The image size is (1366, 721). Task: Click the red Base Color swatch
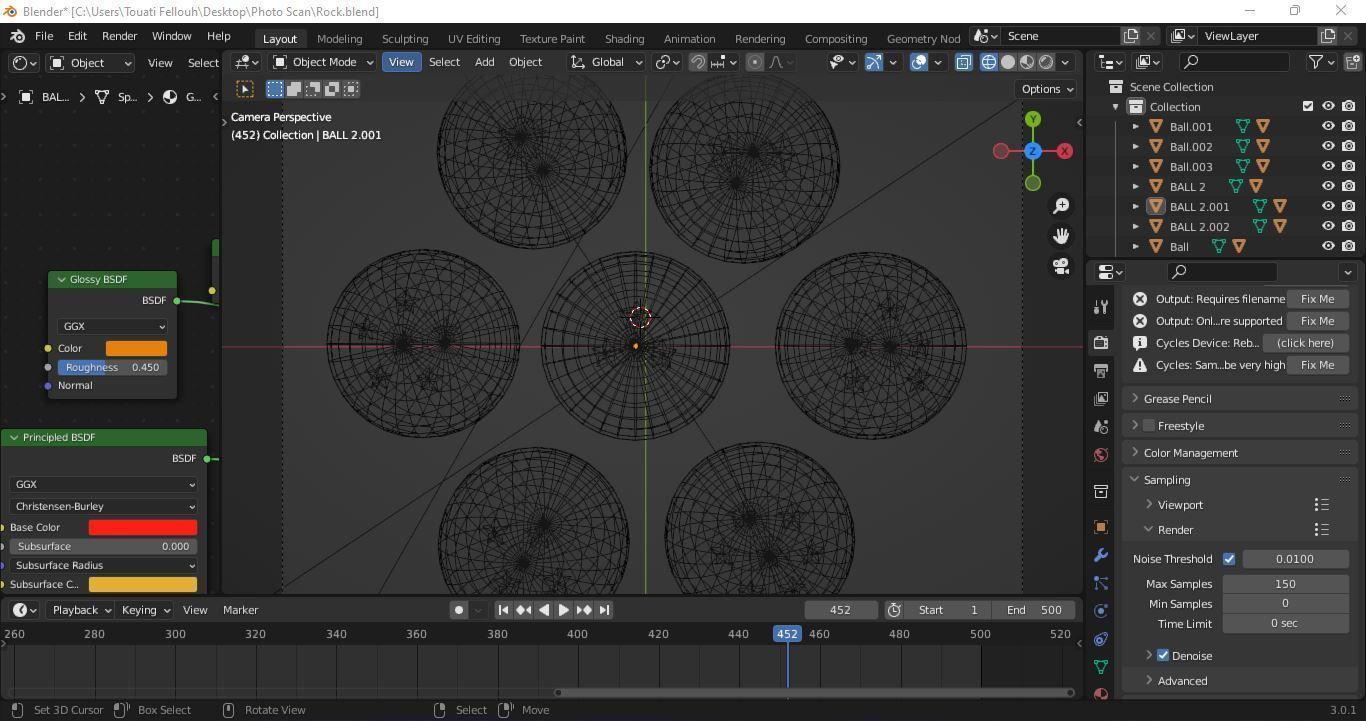143,527
